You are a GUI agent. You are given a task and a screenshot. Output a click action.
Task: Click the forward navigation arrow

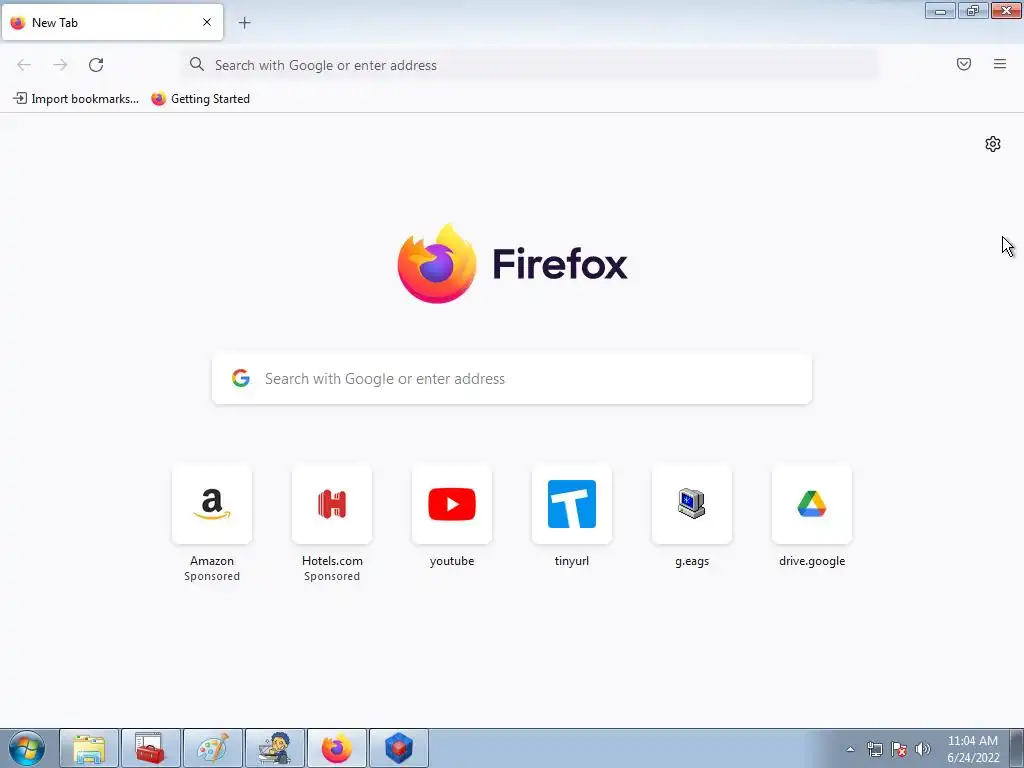[60, 65]
